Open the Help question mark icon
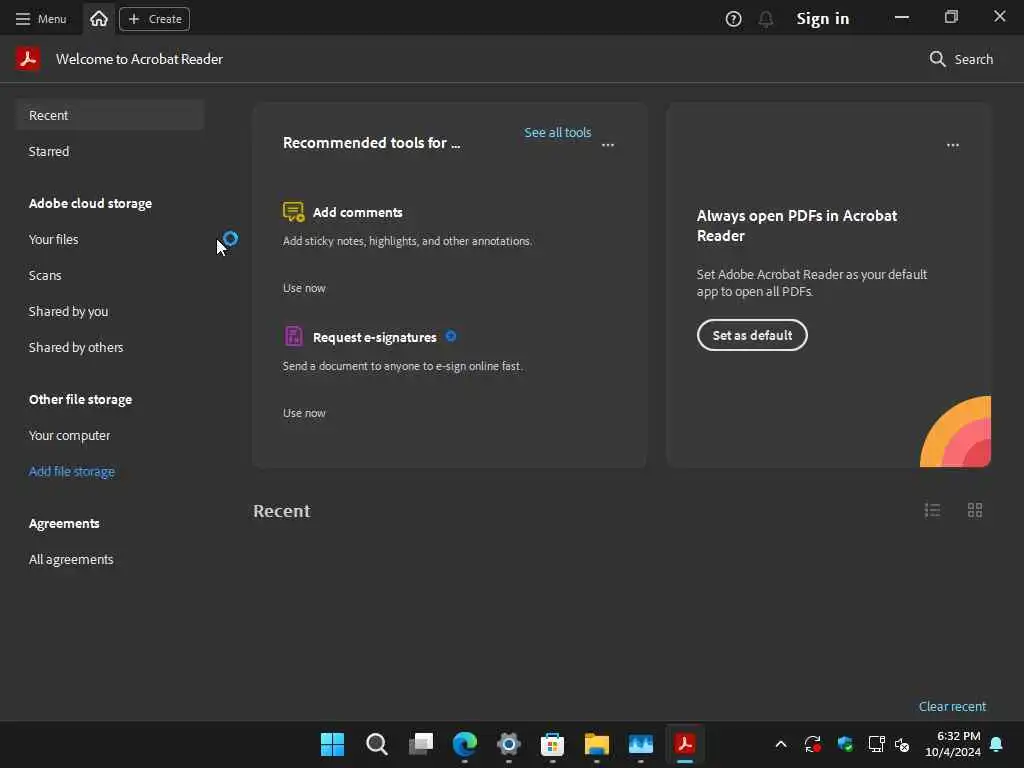The height and width of the screenshot is (768, 1024). click(733, 19)
